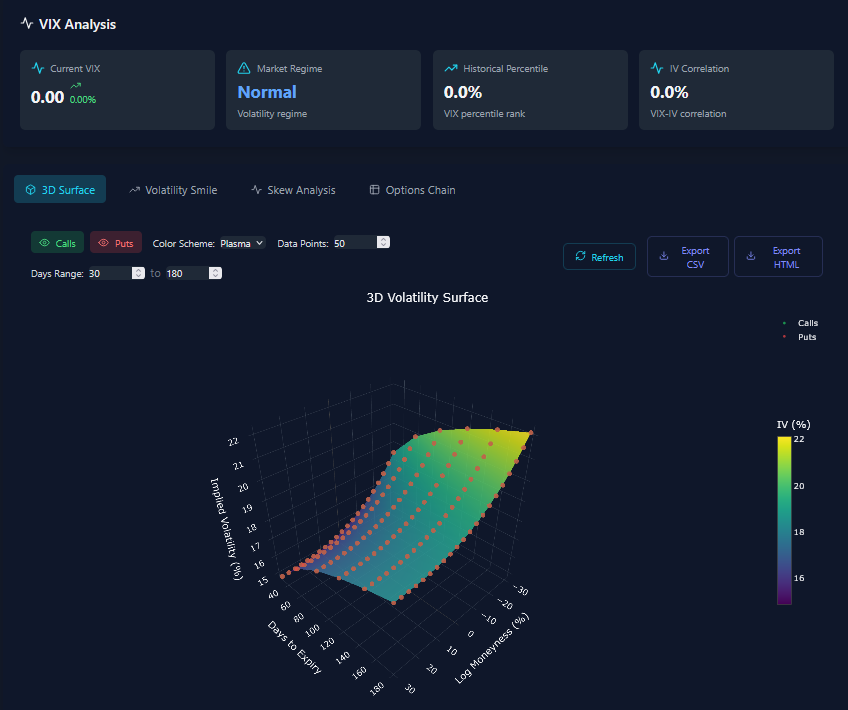This screenshot has width=848, height=710.
Task: Click the Current VIX 0.00 value
Action: pos(48,97)
